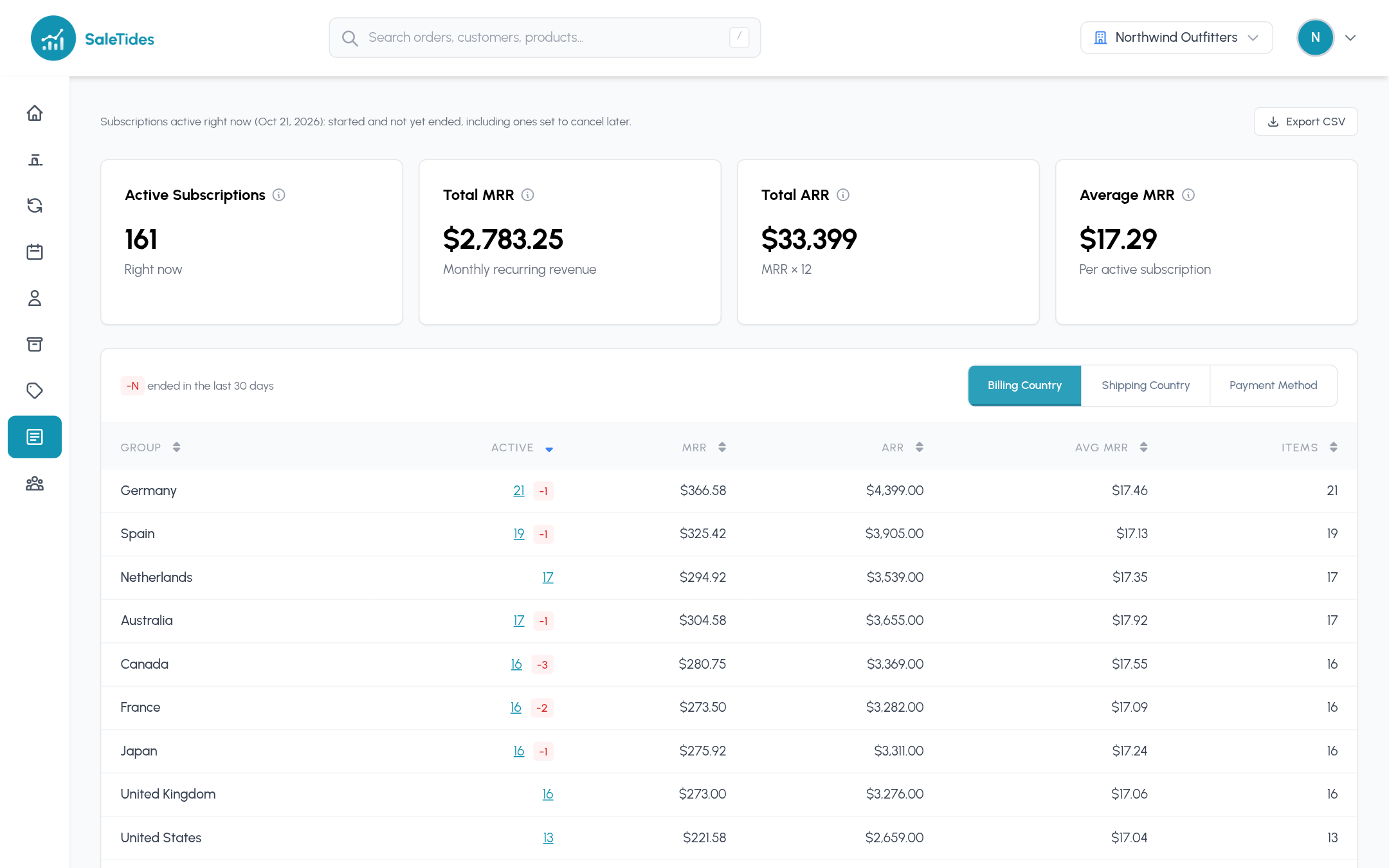Image resolution: width=1389 pixels, height=868 pixels.
Task: Click the -N legend badge
Action: tap(132, 386)
